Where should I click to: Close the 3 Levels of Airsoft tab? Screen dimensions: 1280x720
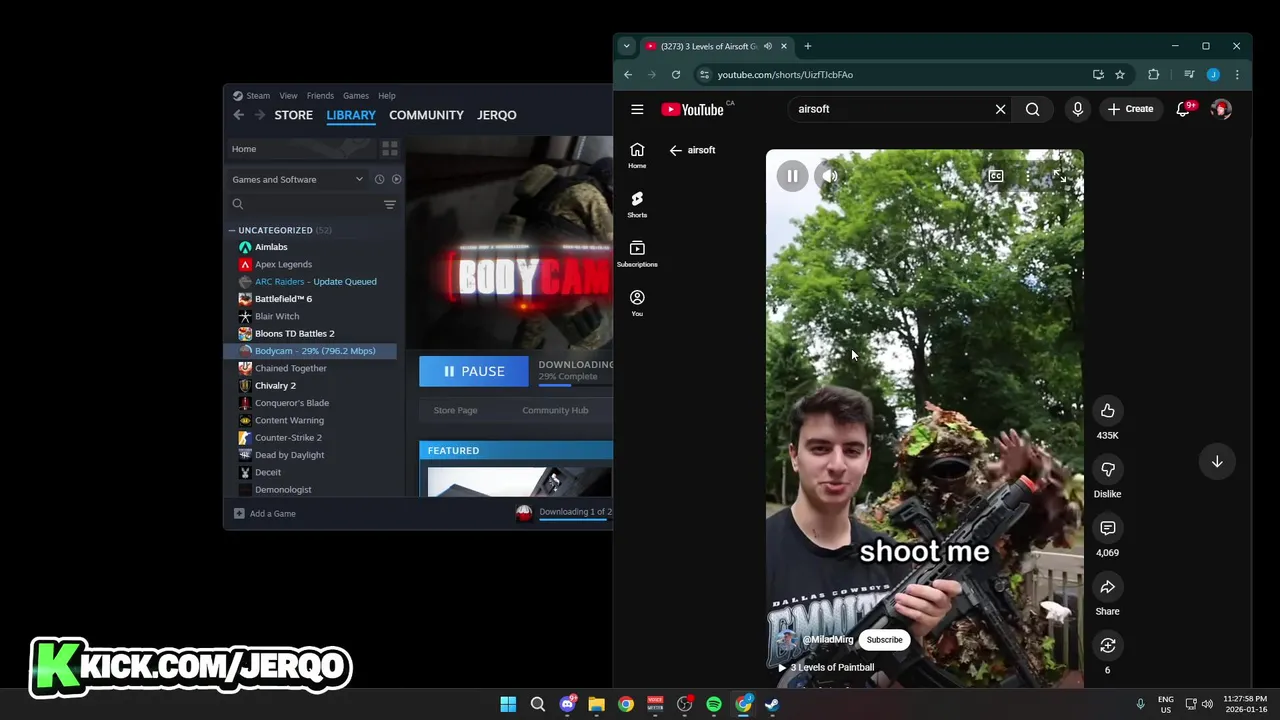point(784,46)
